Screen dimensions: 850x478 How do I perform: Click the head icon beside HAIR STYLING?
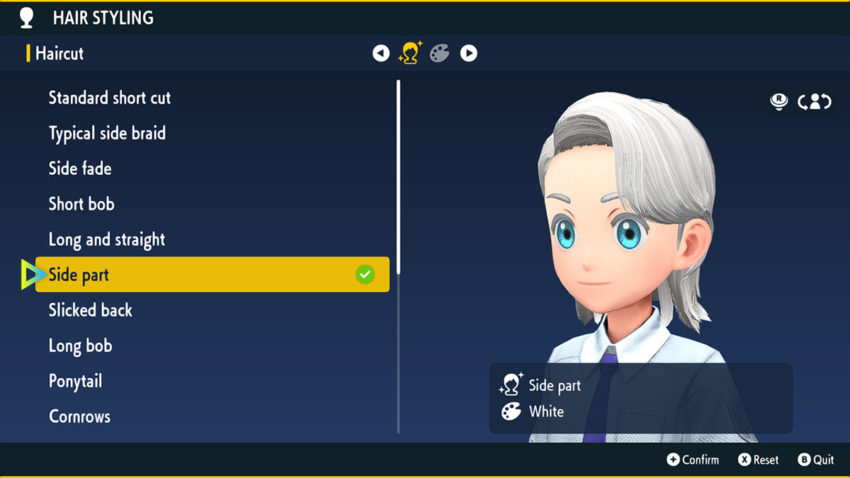27,18
